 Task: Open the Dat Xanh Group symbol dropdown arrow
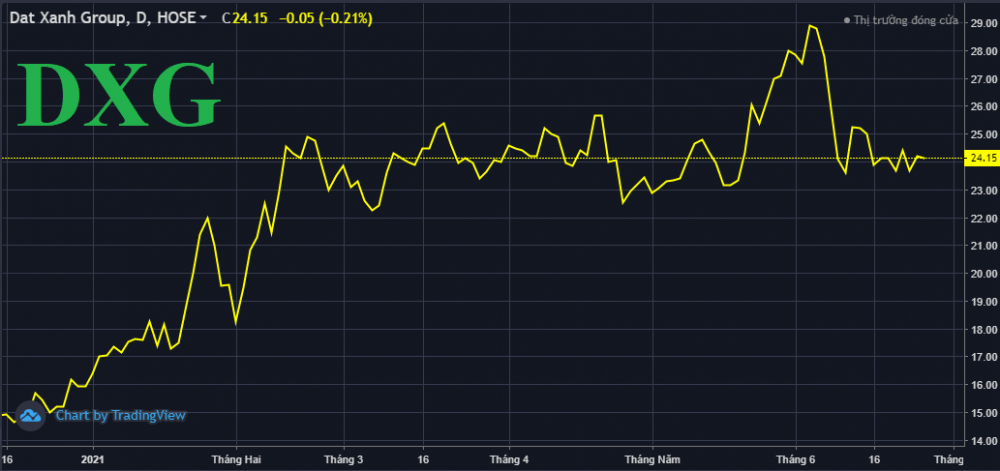pos(203,18)
